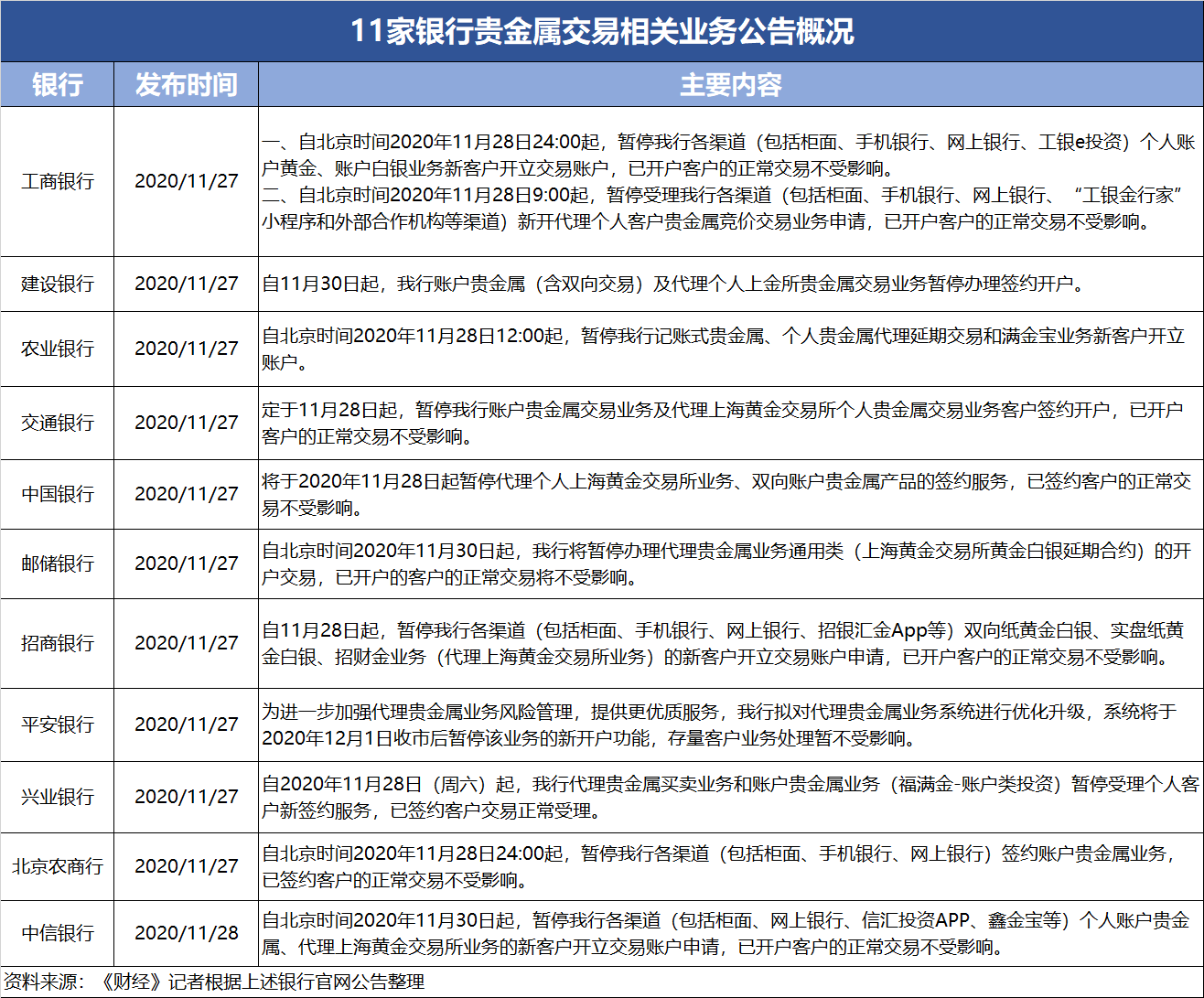1204x998 pixels.
Task: Select the 主要内容 column header
Action: [x=730, y=85]
